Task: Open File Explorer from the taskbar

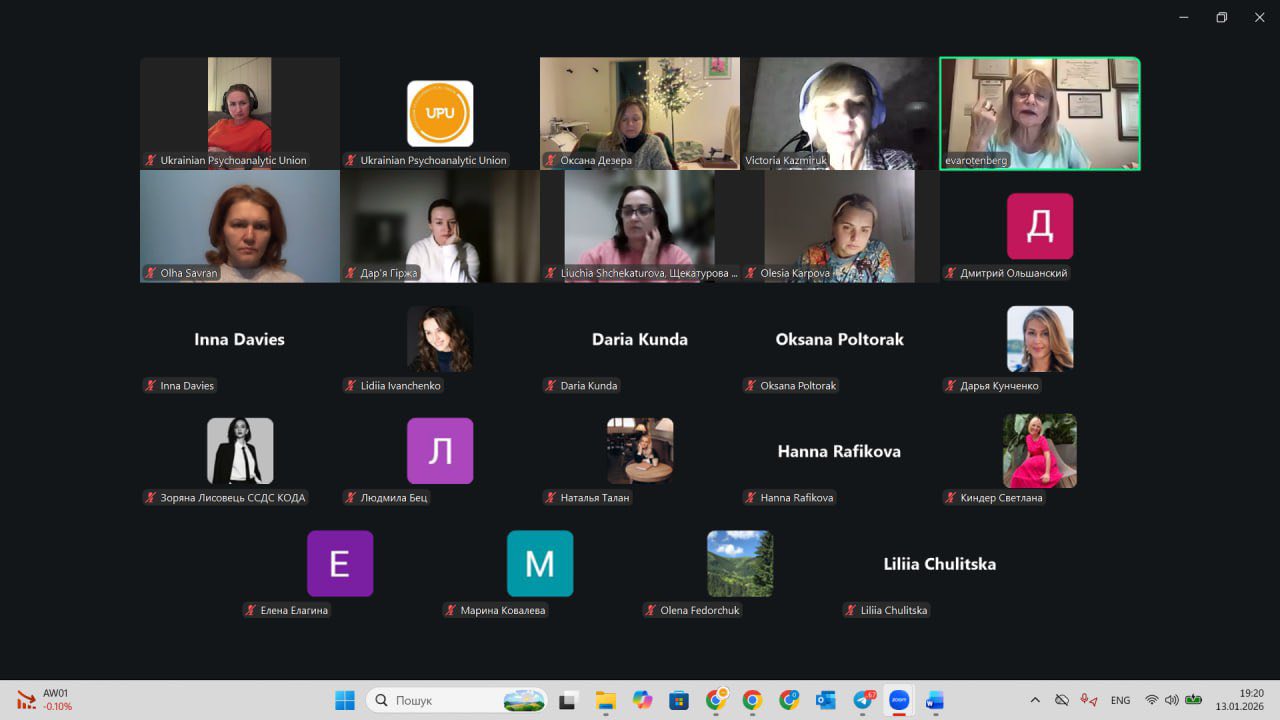Action: pyautogui.click(x=605, y=700)
